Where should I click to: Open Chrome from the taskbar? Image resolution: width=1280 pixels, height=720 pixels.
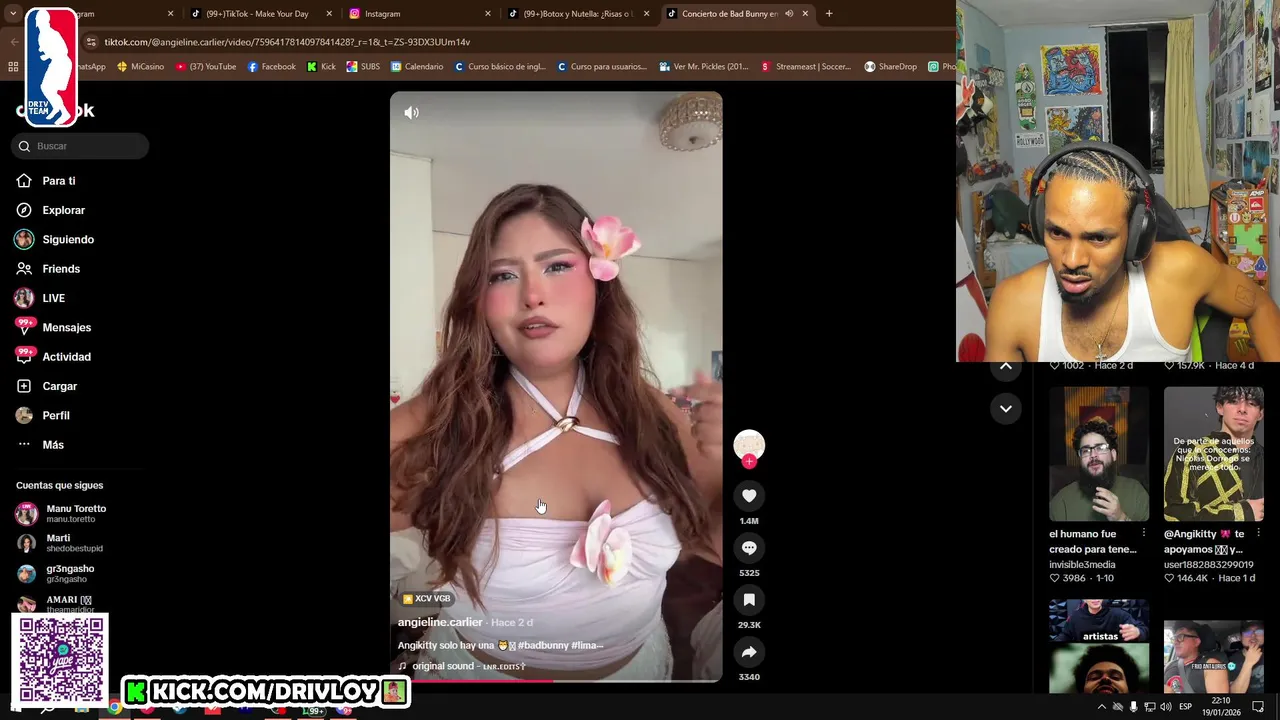pos(115,707)
